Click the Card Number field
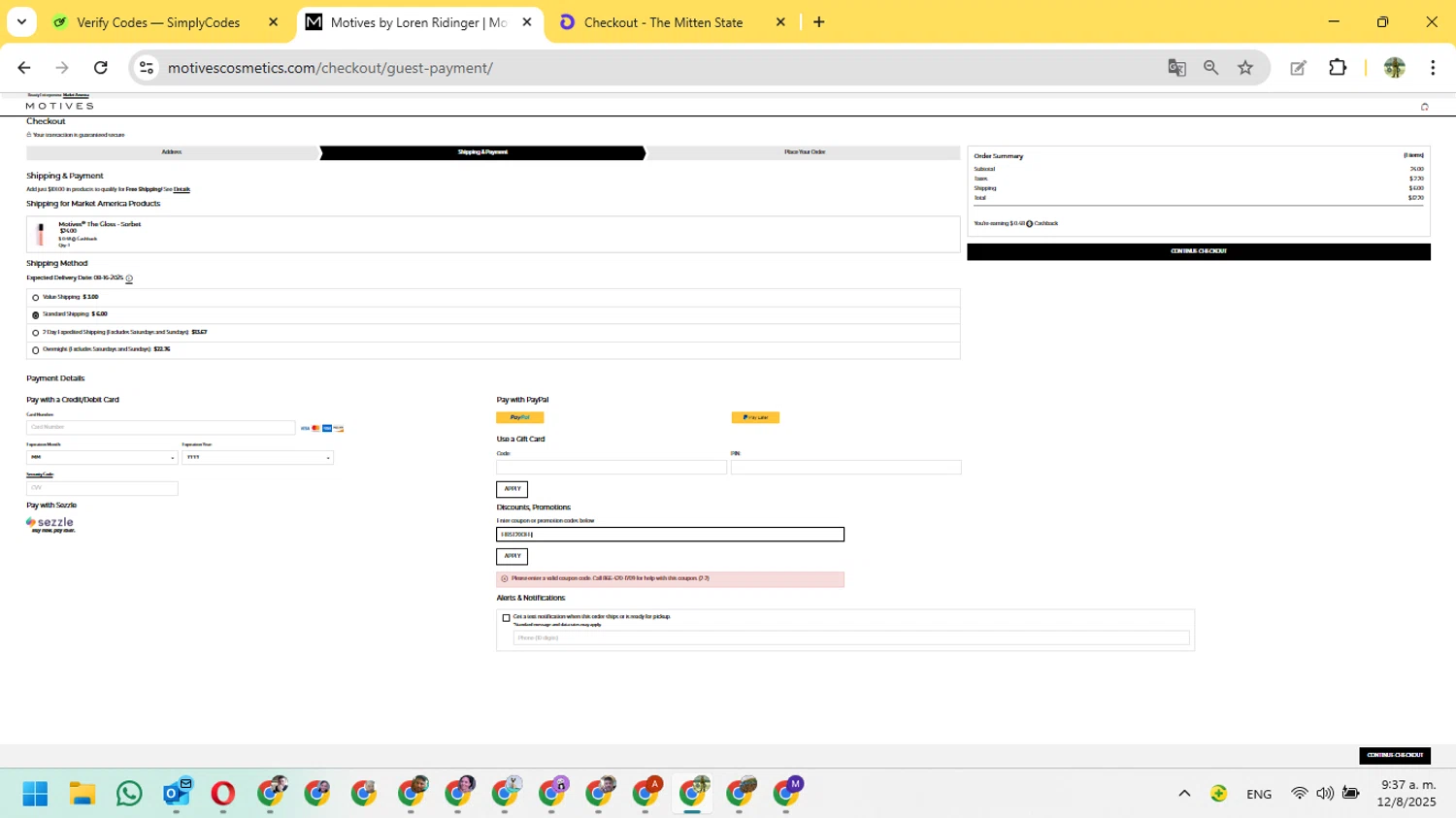This screenshot has height=818, width=1456. tap(161, 427)
